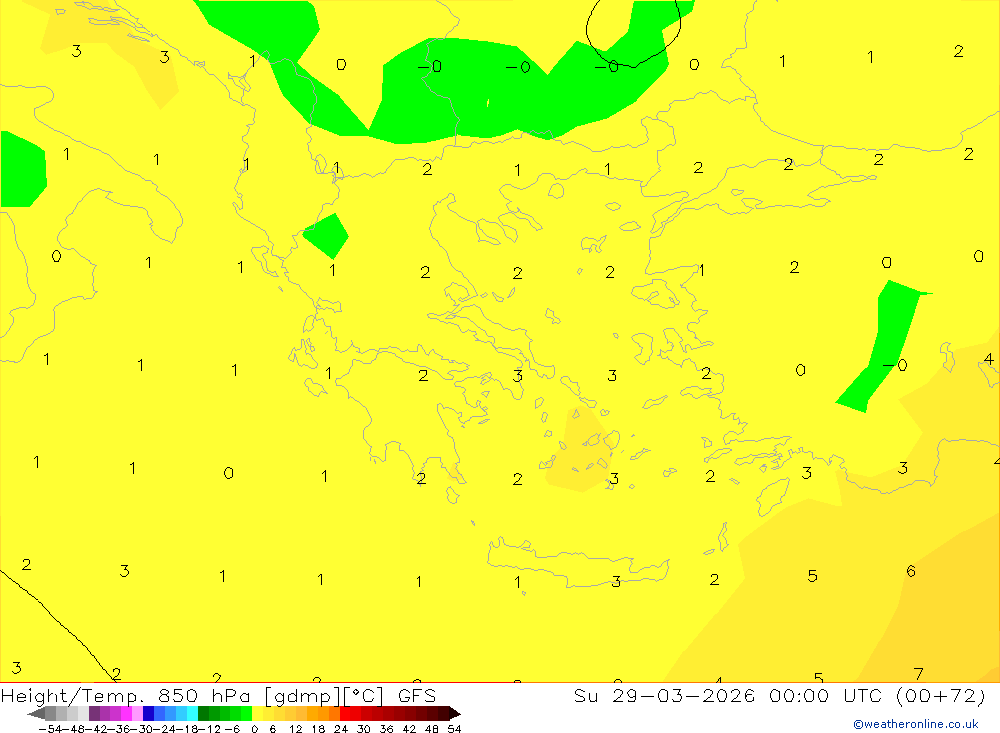Click the legend label '24'
Image resolution: width=1000 pixels, height=733 pixels.
(x=341, y=729)
